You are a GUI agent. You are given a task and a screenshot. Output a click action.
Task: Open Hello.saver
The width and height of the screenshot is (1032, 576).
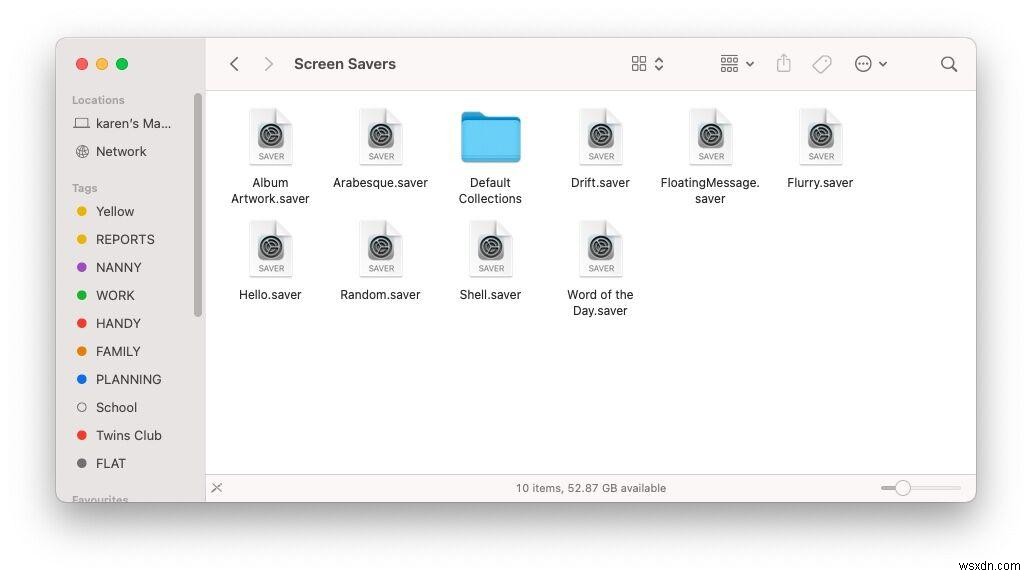[x=270, y=249]
